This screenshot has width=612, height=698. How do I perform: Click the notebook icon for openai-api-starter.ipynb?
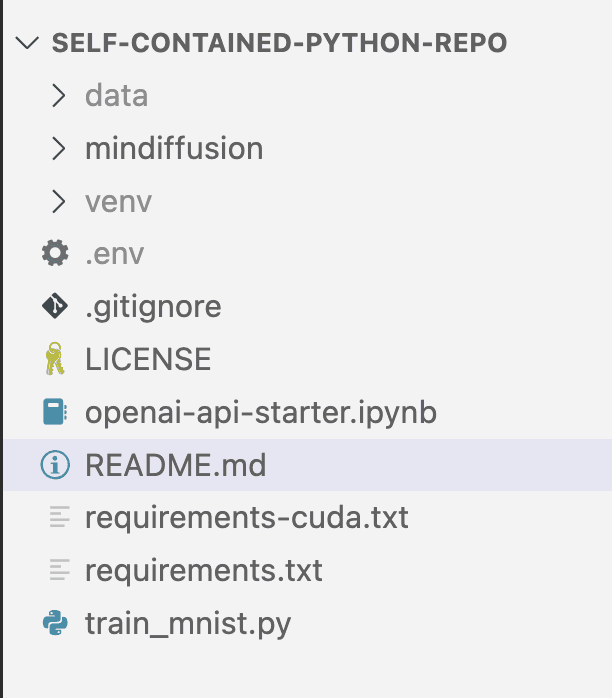pos(55,412)
